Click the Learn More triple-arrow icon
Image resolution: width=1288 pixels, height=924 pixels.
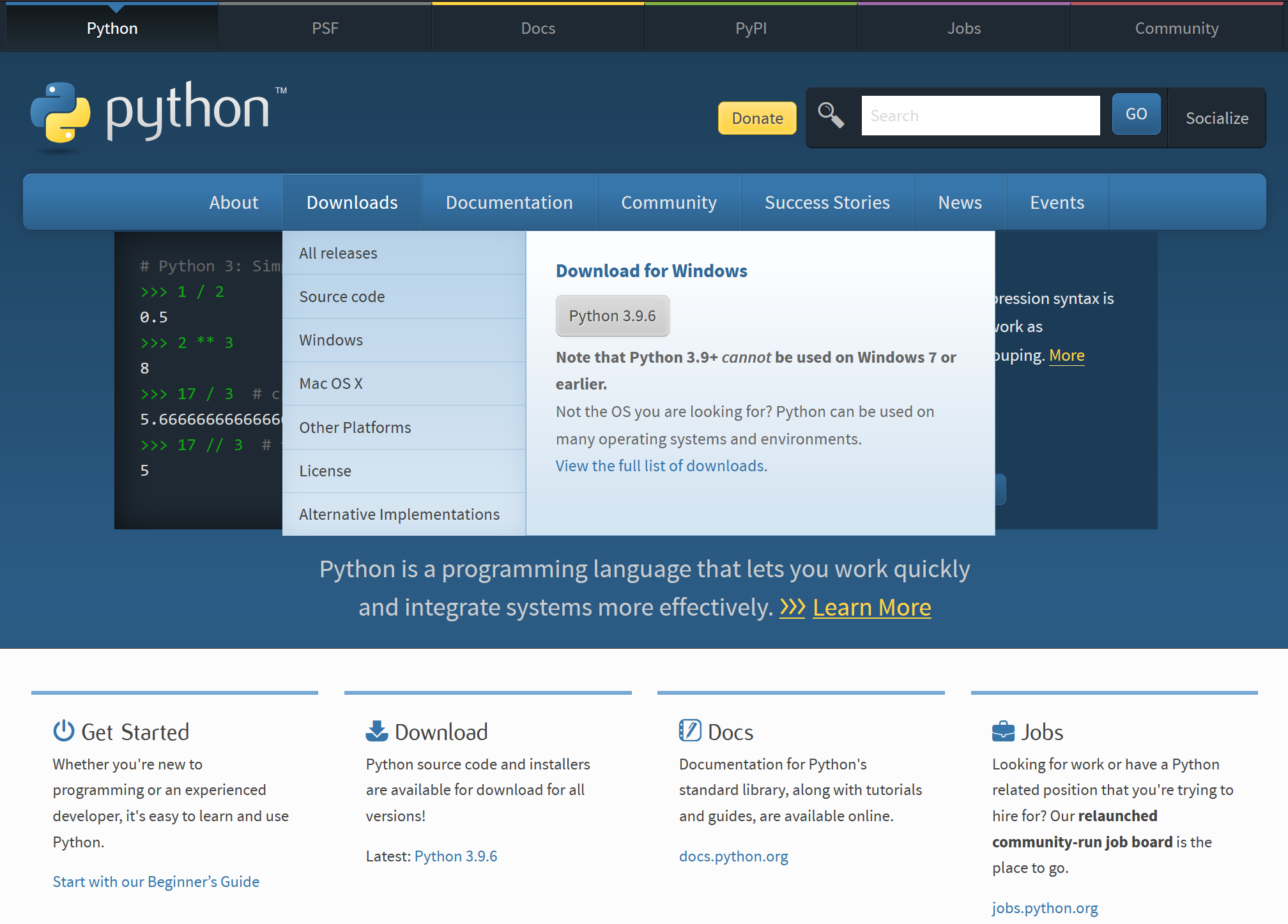point(792,607)
